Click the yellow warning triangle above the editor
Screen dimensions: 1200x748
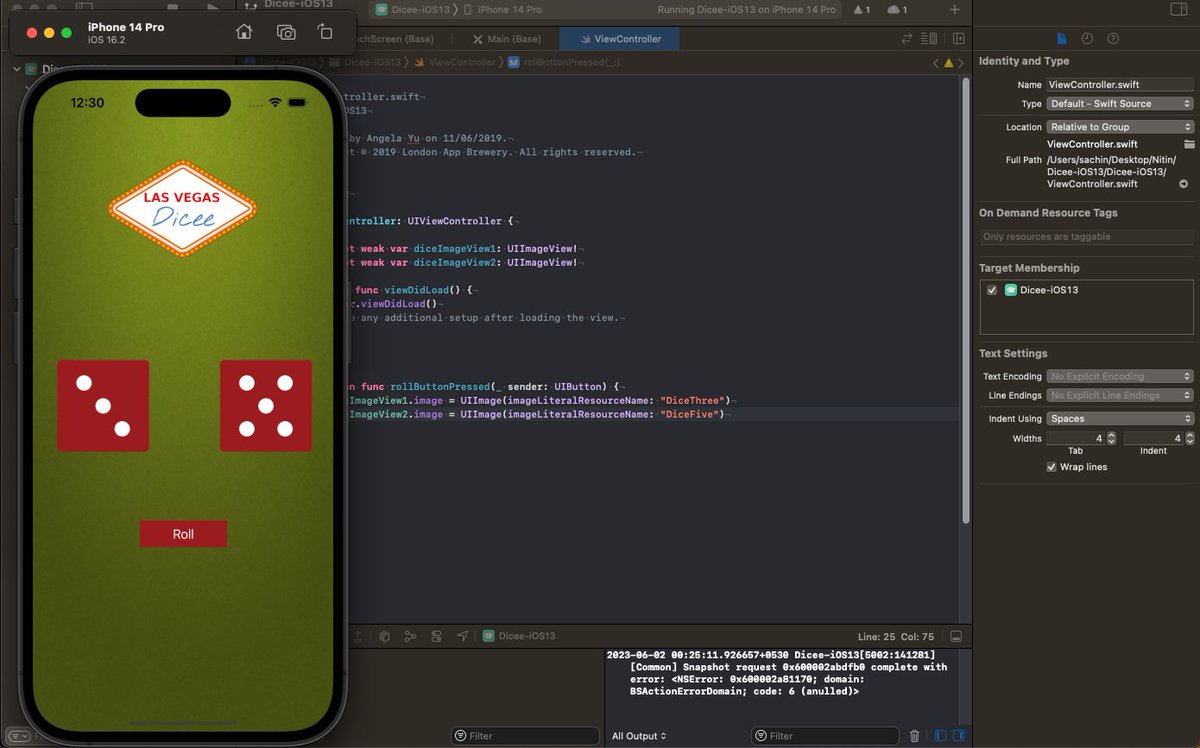click(x=948, y=61)
